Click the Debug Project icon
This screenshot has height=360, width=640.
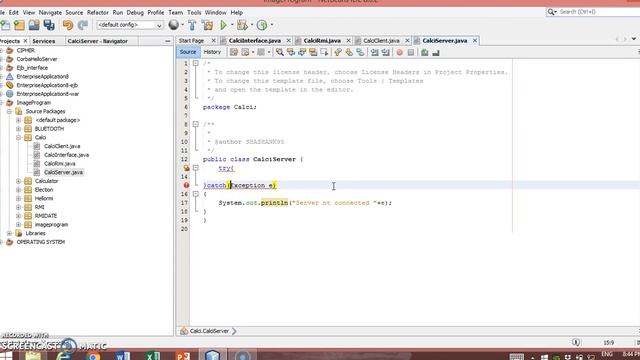(242, 25)
